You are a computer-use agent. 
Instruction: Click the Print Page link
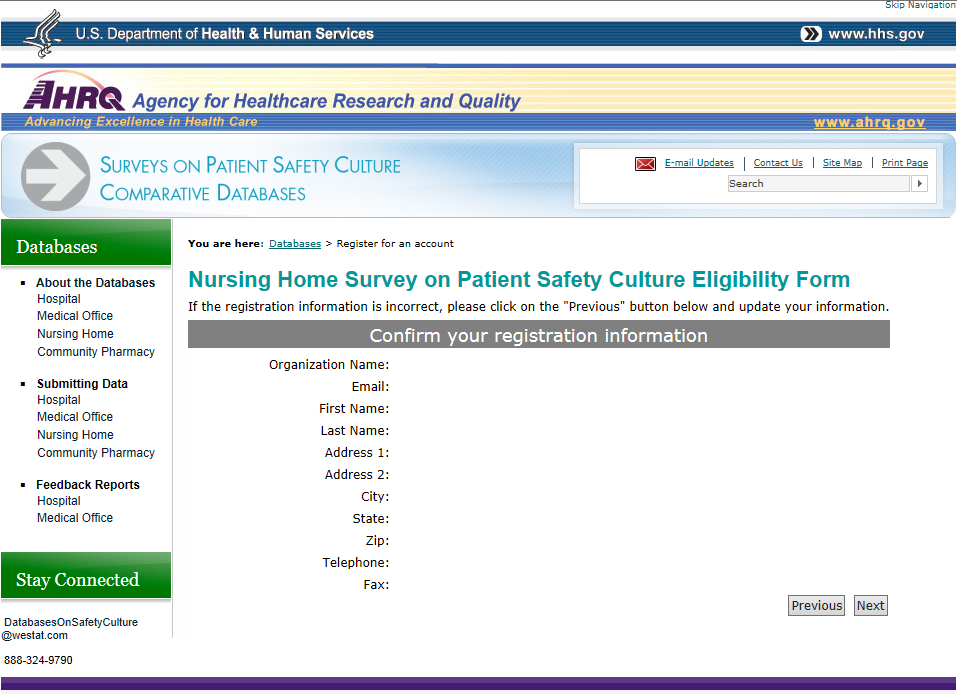[x=904, y=163]
